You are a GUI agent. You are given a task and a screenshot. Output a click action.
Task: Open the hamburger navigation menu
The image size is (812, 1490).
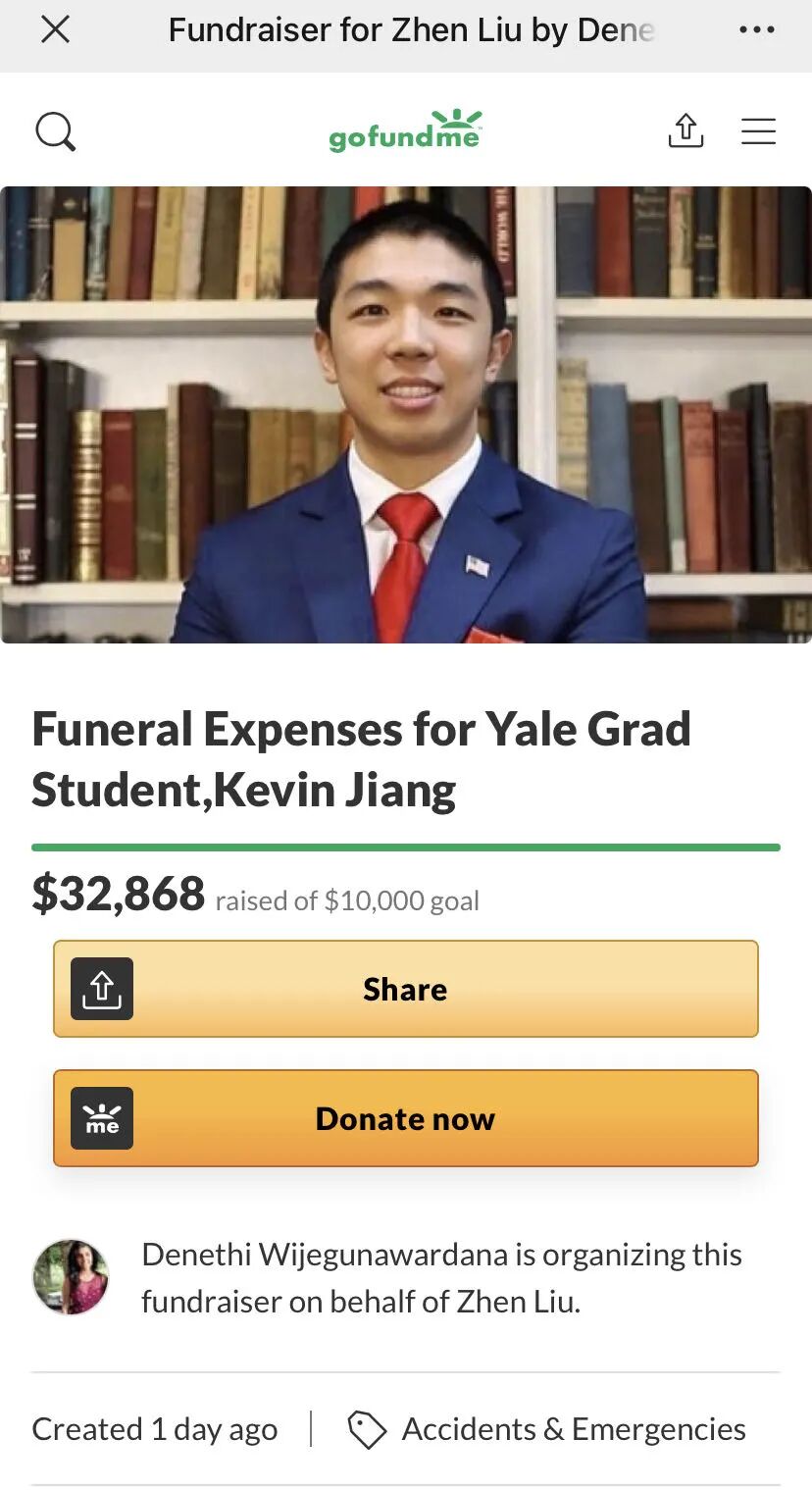(x=758, y=131)
